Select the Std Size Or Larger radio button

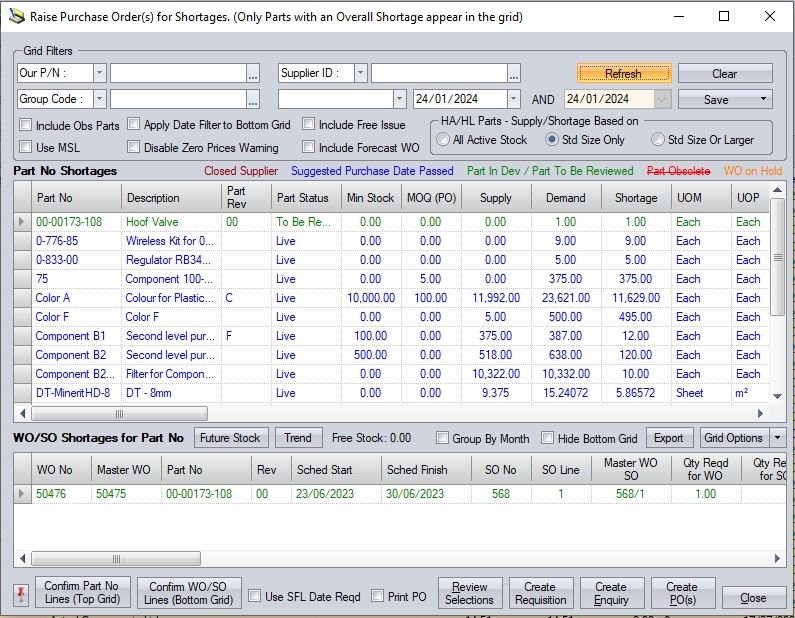pos(658,140)
